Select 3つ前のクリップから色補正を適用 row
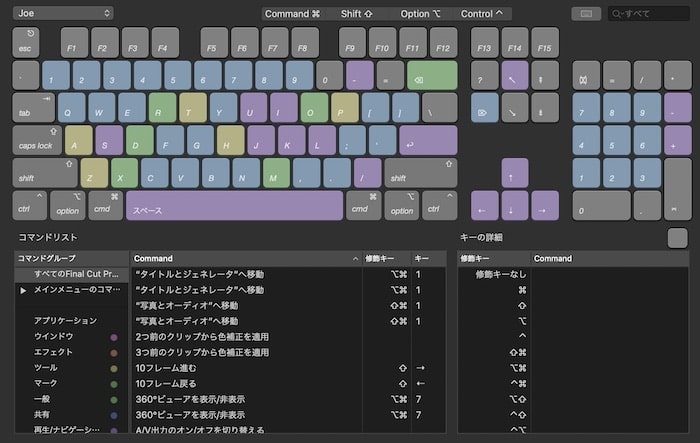The image size is (700, 443). 289,352
